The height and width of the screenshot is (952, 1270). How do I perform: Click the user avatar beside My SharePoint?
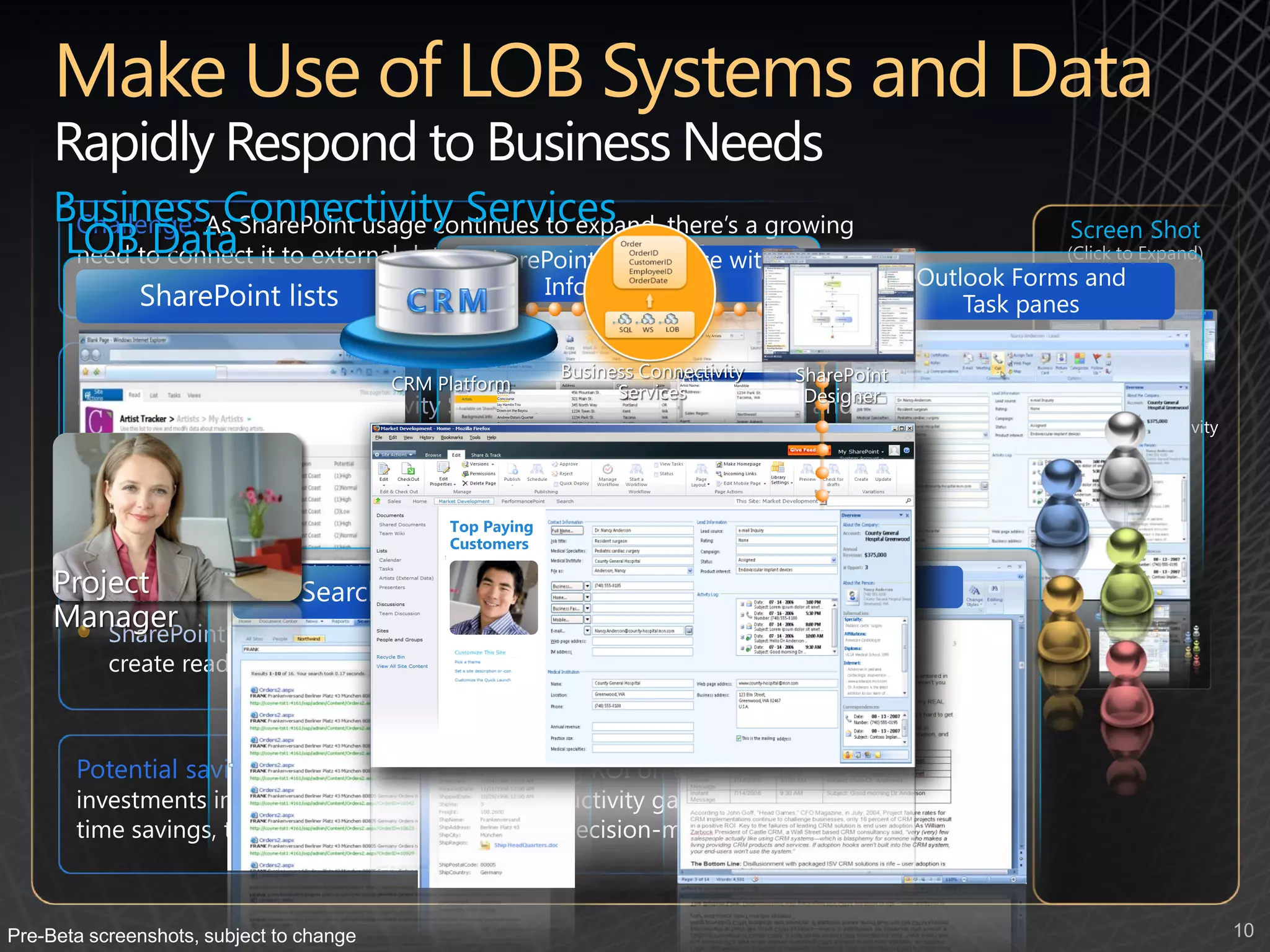pyautogui.click(x=894, y=451)
